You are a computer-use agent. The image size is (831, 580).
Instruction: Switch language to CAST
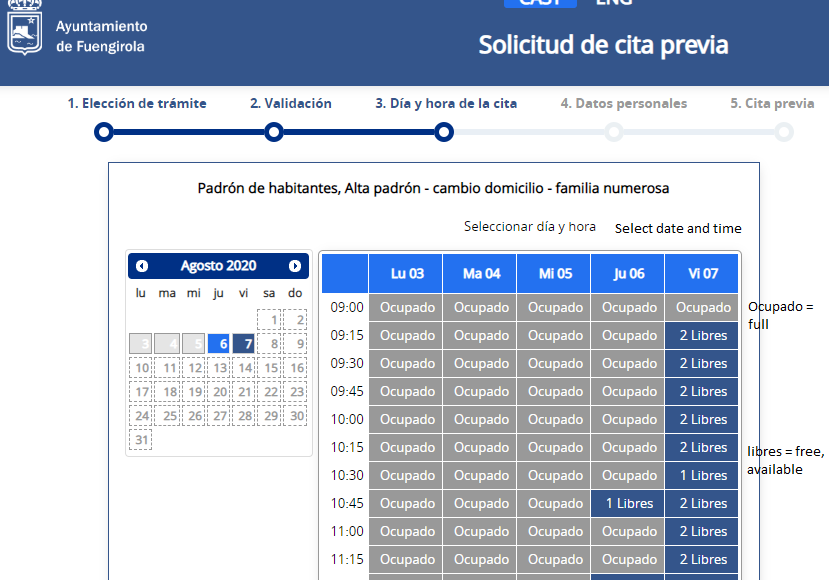pos(540,3)
